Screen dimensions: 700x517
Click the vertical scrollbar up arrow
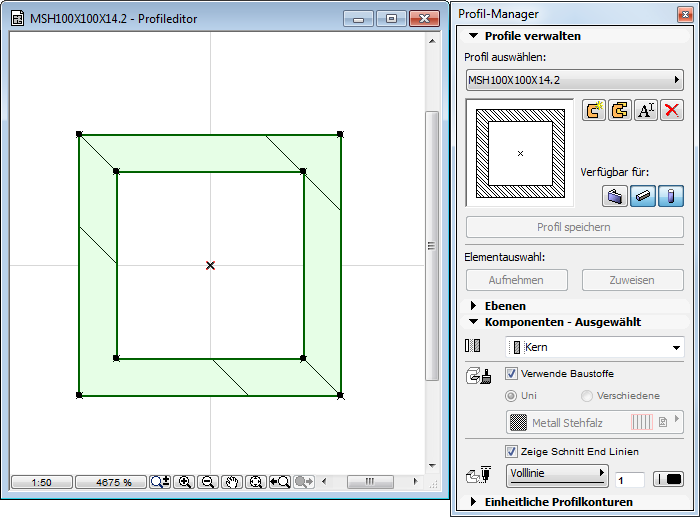[432, 41]
